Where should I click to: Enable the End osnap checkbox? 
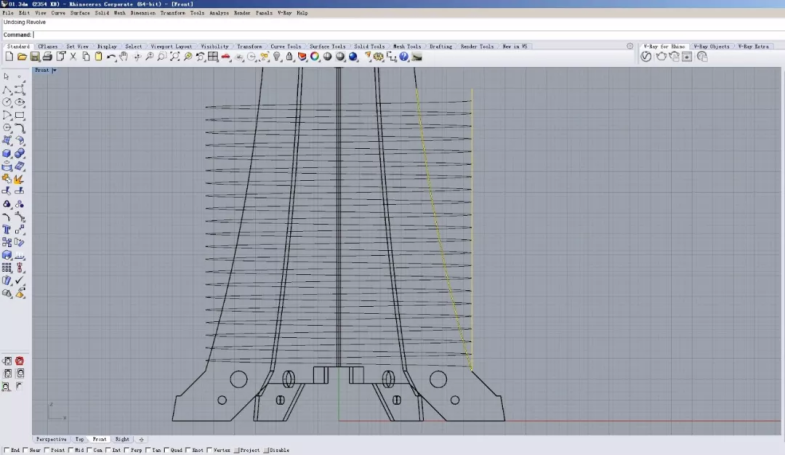point(5,450)
